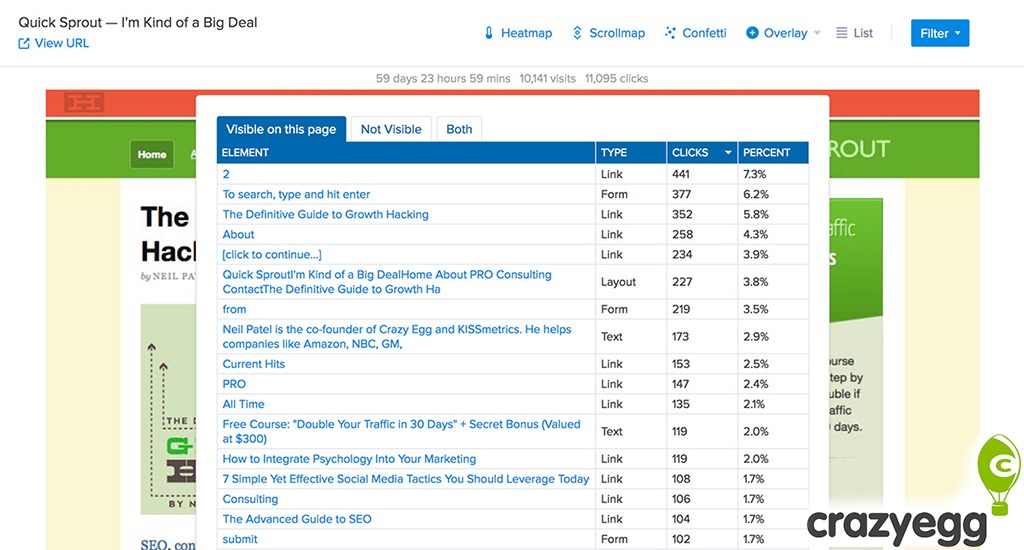
Task: Click the Overlay plus icon
Action: pos(752,33)
